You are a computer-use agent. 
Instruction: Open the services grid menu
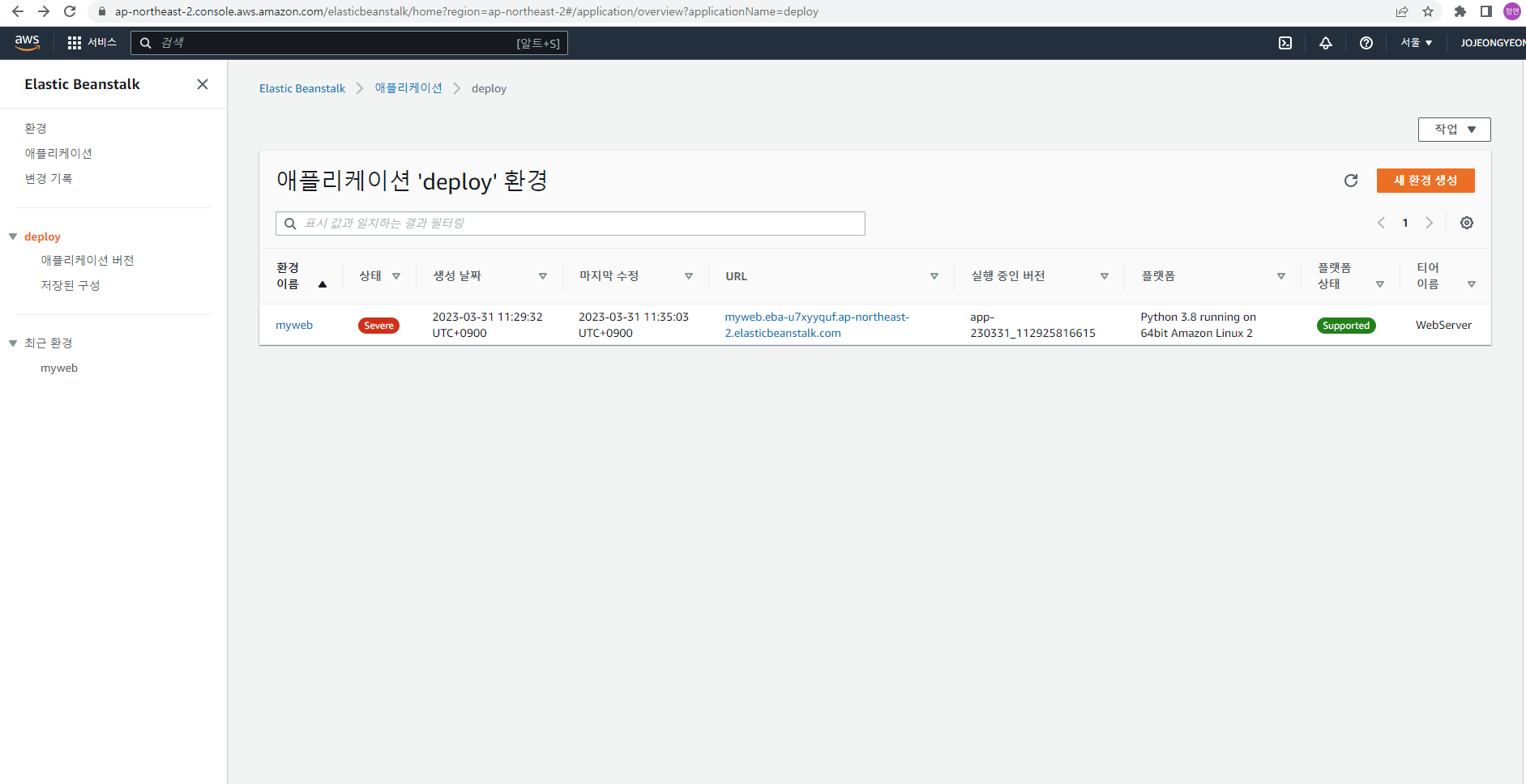tap(75, 43)
